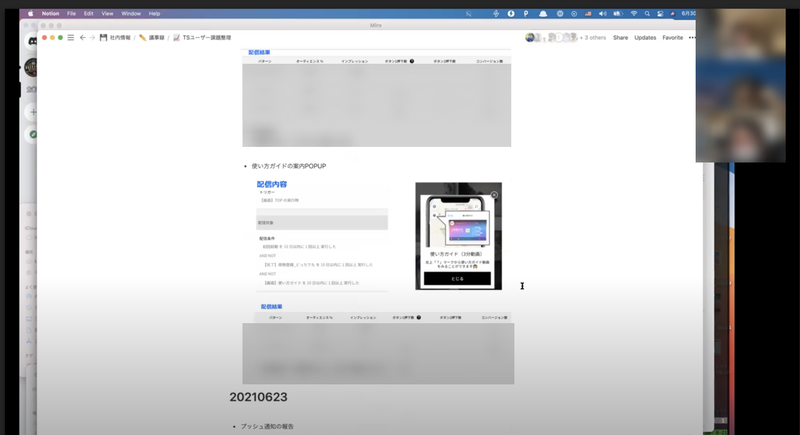Click the menu bar date and time
The width and height of the screenshot is (800, 435).
pos(688,14)
